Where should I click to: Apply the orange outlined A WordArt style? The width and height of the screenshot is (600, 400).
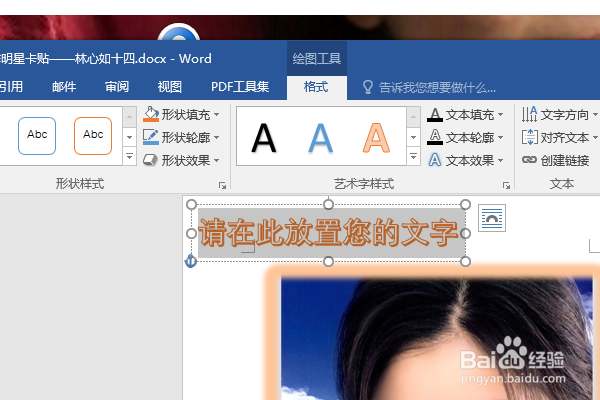tap(377, 138)
